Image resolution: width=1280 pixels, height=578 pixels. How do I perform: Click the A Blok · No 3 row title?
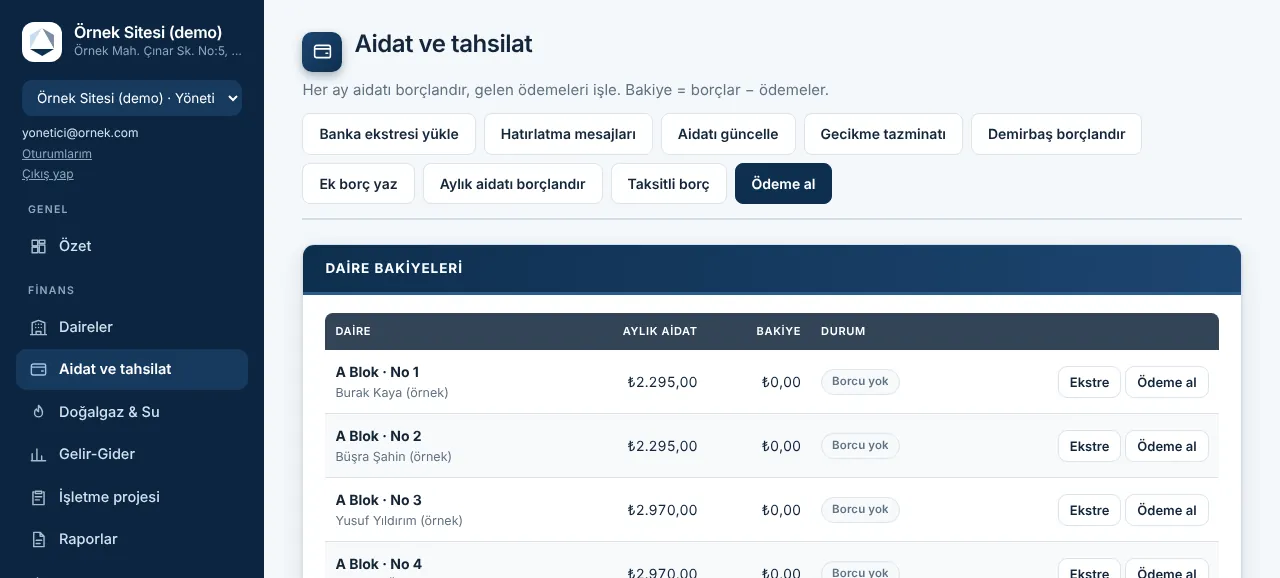click(379, 500)
